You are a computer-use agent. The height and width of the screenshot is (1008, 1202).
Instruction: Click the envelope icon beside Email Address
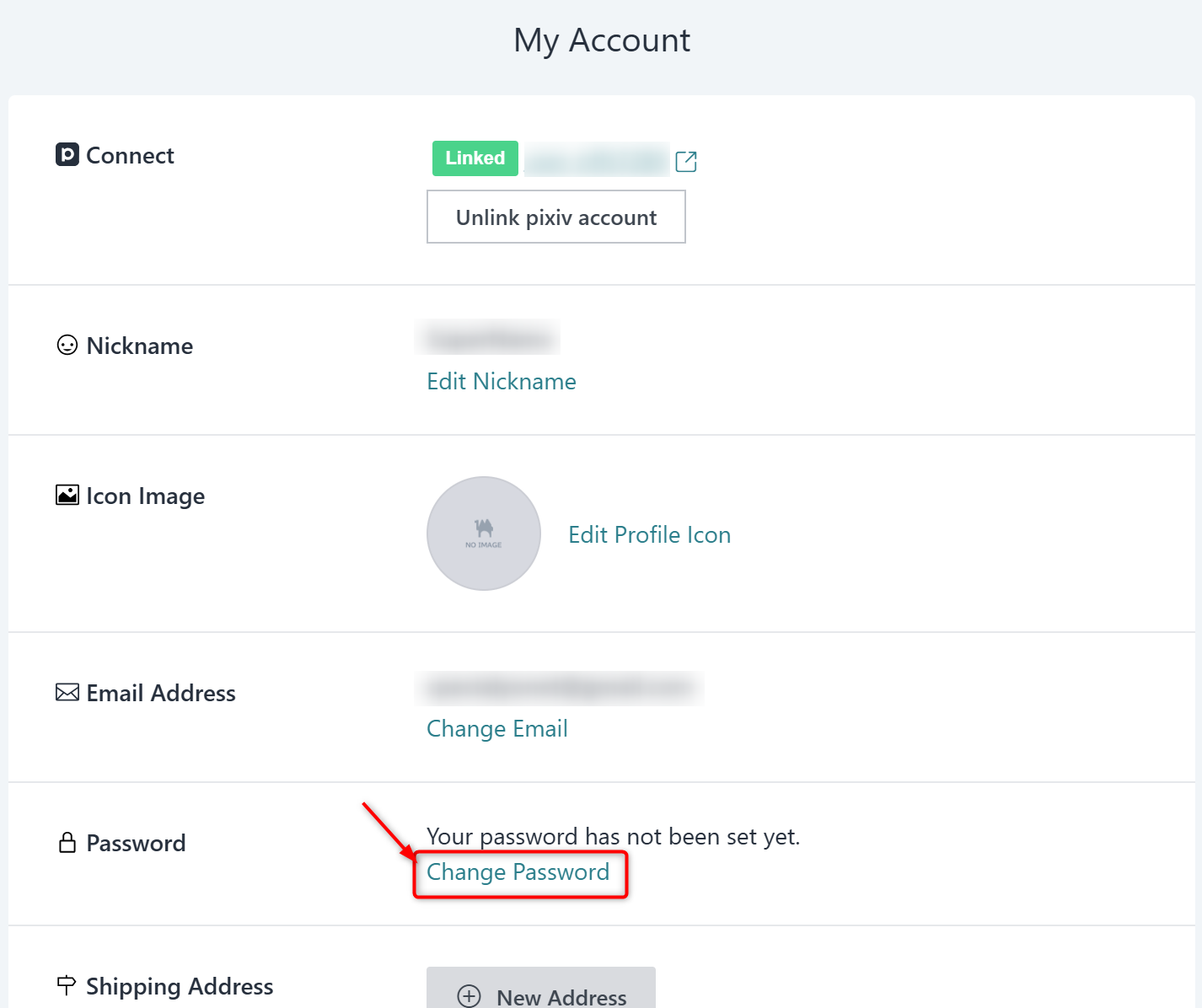[67, 693]
